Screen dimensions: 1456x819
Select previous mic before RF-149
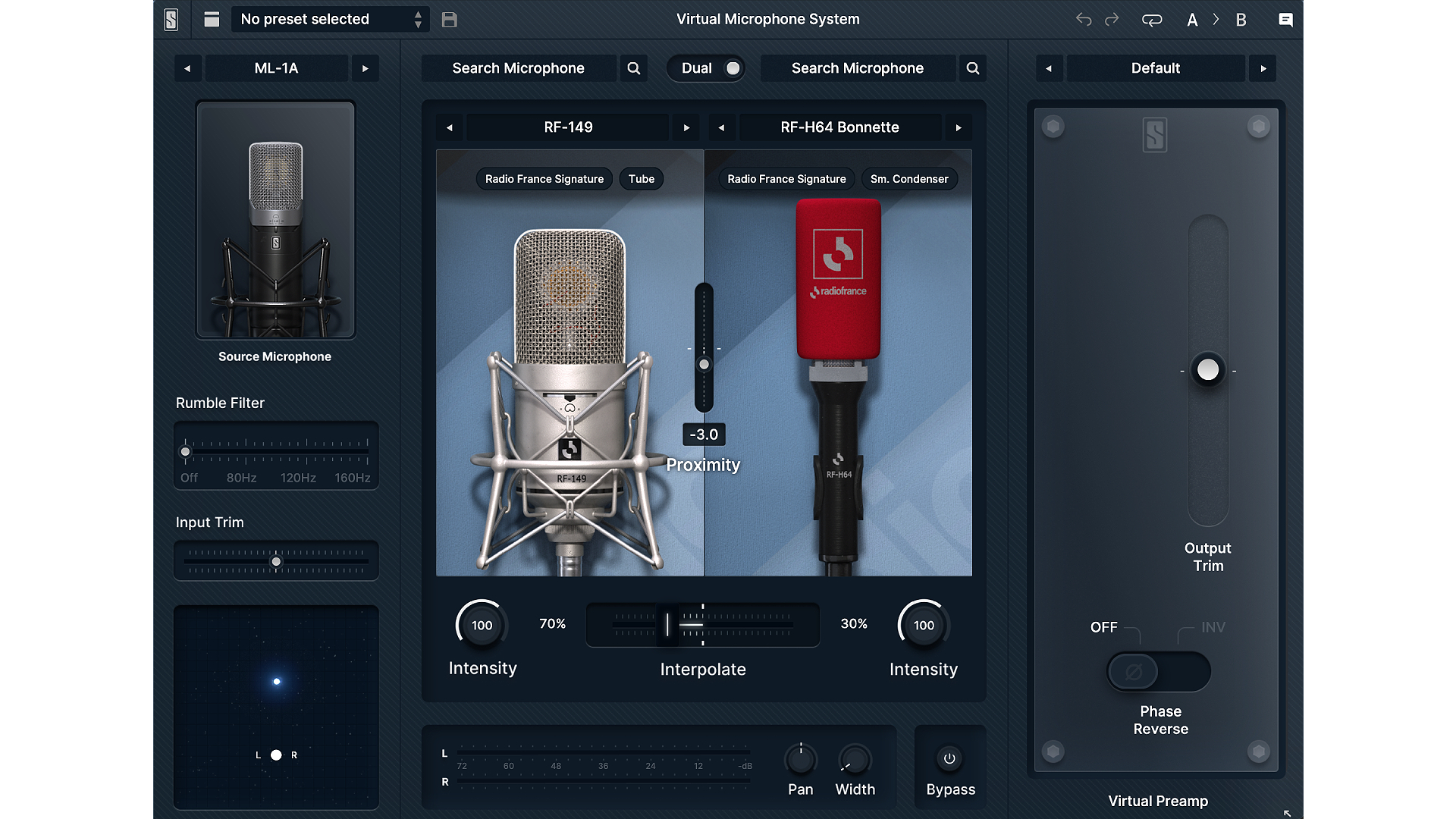[x=450, y=127]
